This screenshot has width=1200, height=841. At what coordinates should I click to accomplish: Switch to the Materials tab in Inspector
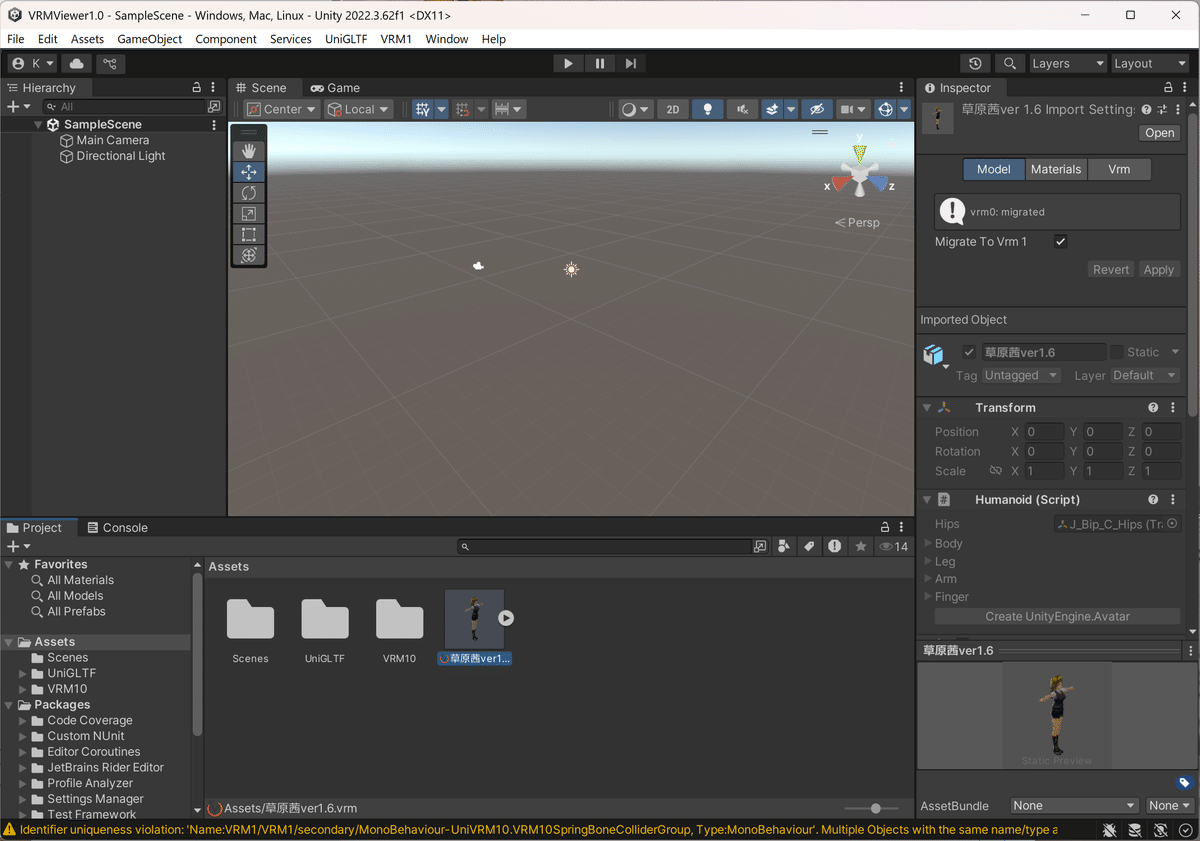pyautogui.click(x=1055, y=169)
